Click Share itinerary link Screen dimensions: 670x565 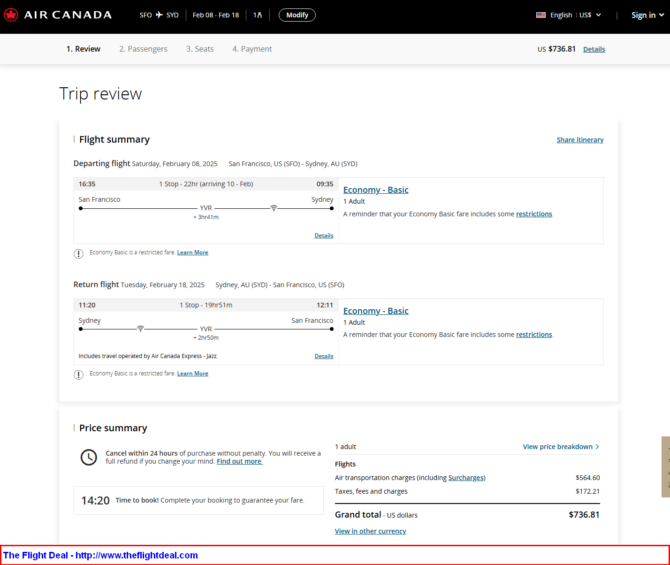(x=580, y=140)
